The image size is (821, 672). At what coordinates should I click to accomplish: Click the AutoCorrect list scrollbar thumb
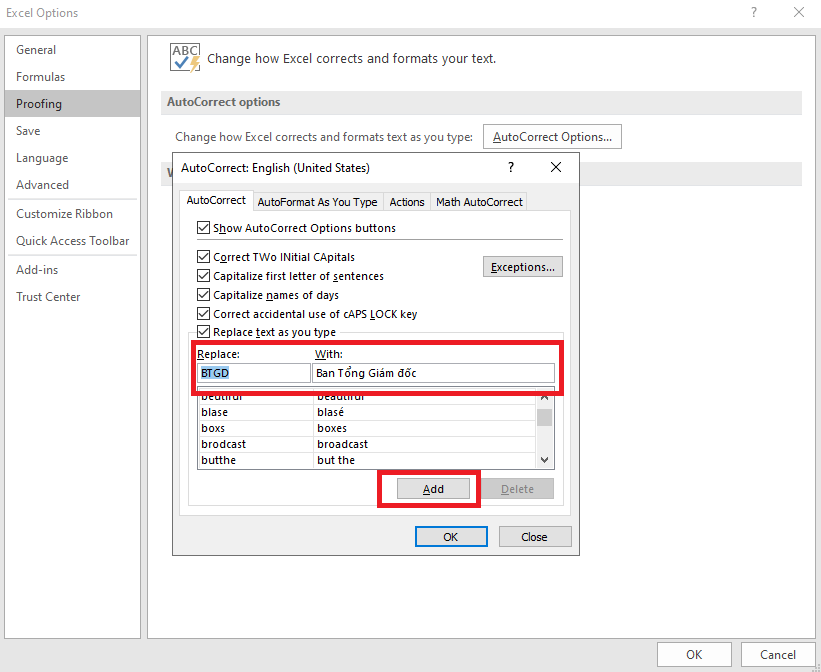point(545,417)
